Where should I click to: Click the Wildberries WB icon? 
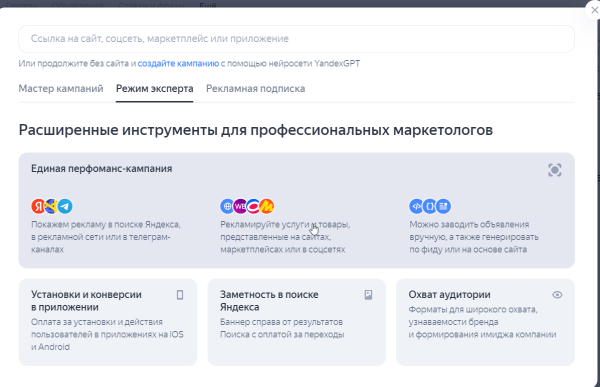pyautogui.click(x=240, y=206)
